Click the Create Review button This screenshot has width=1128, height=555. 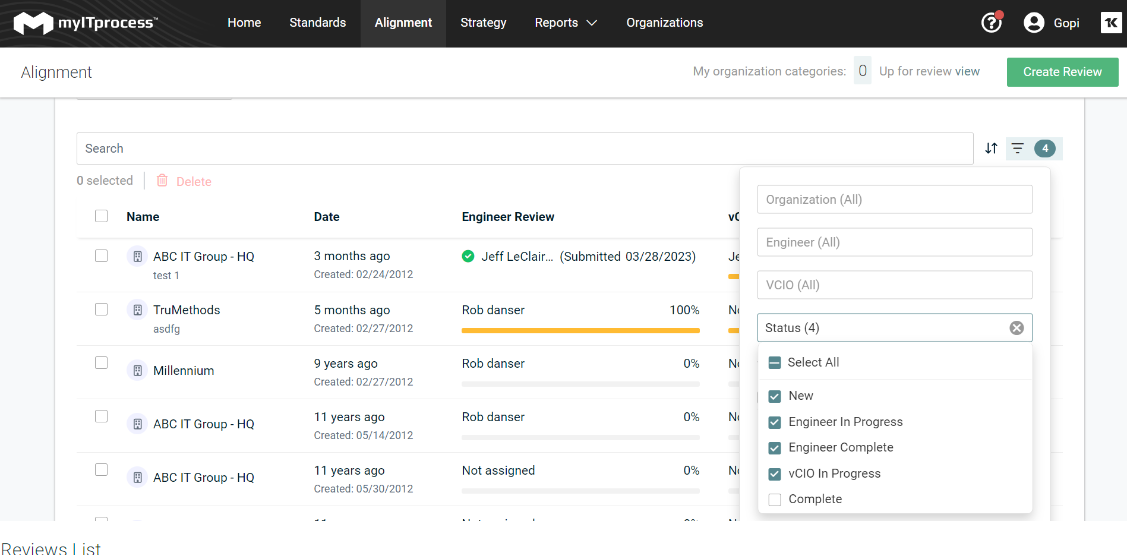point(1062,72)
